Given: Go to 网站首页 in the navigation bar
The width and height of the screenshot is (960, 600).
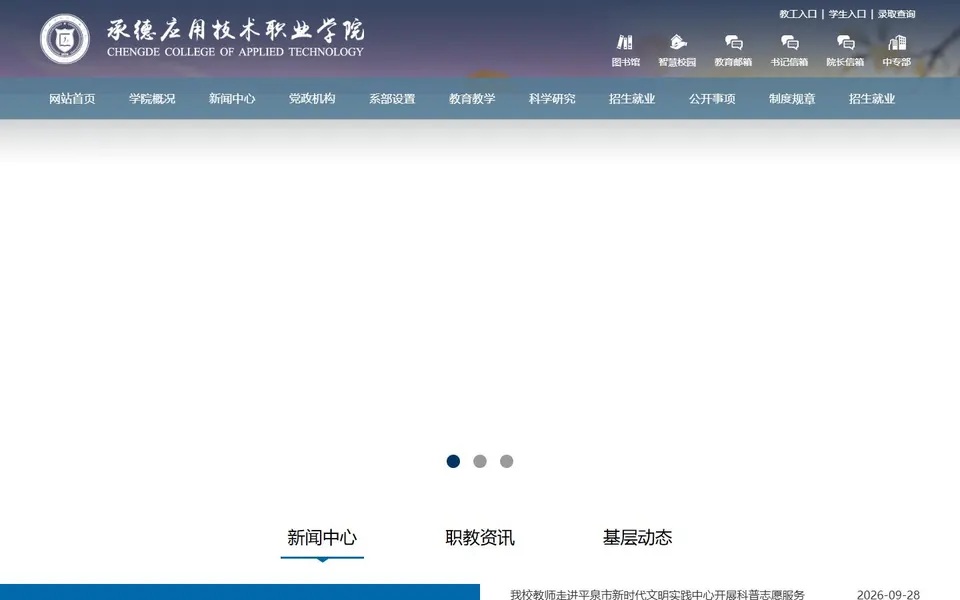Looking at the screenshot, I should (72, 99).
